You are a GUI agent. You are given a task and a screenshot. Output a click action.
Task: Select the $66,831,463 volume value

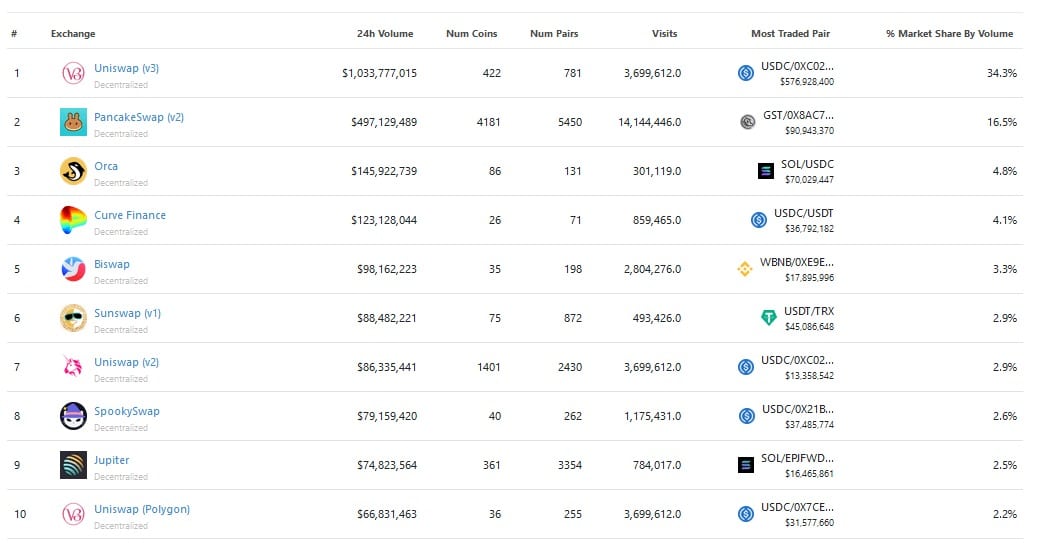(387, 514)
